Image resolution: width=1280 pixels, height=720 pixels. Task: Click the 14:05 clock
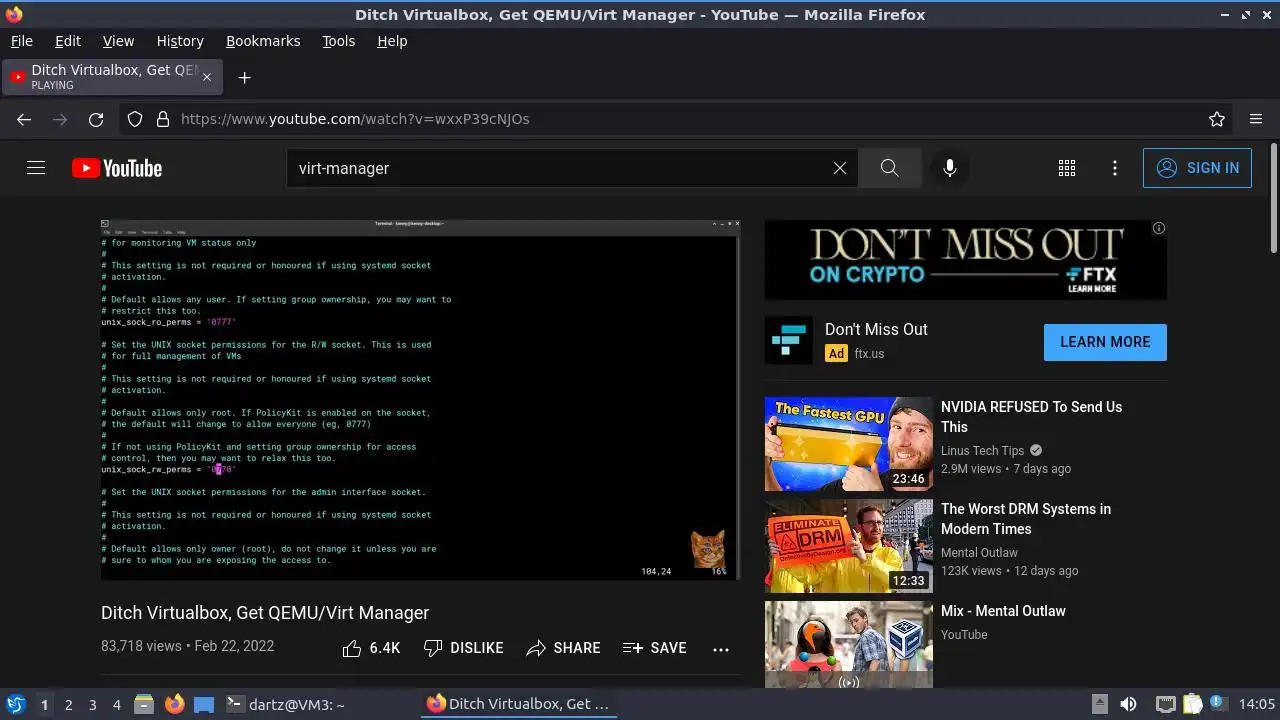1256,704
